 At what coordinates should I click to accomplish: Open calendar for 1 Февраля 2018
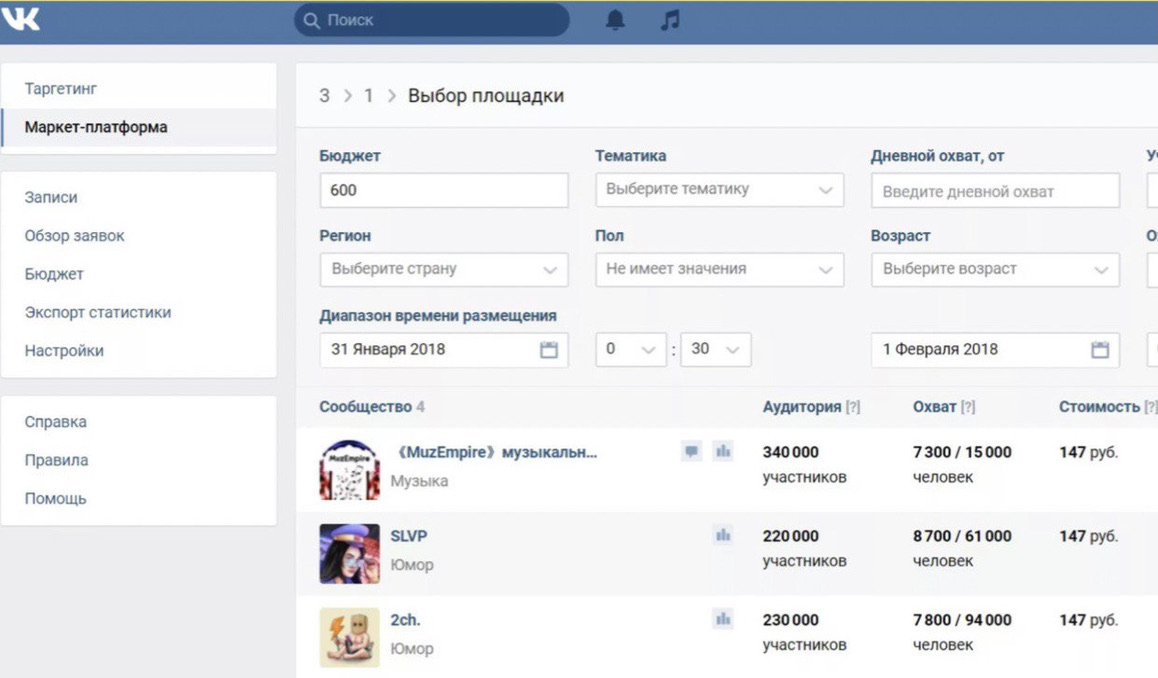click(x=1100, y=349)
